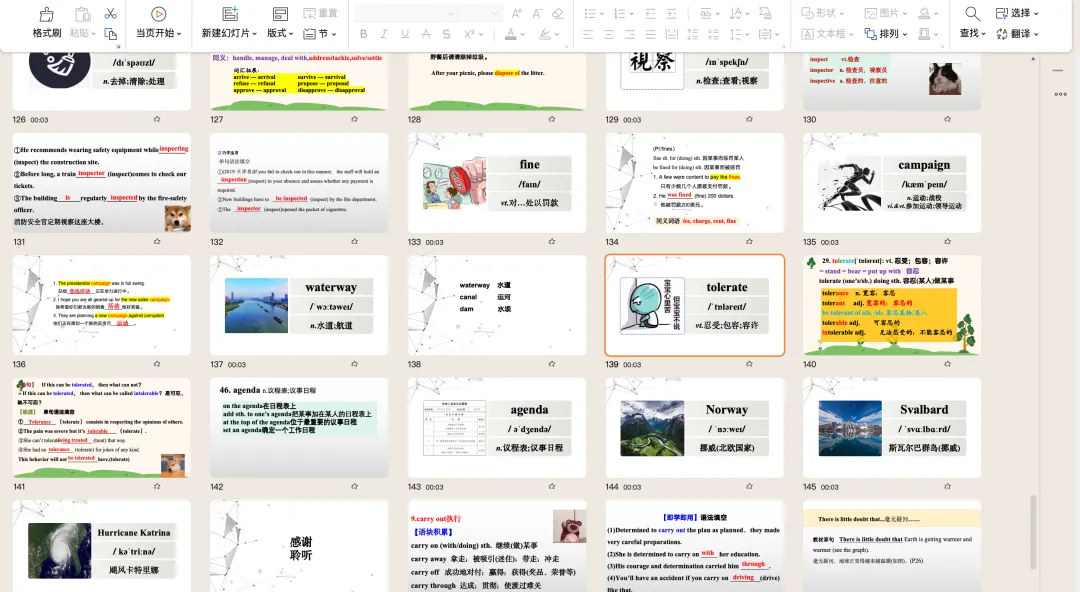Screen dimensions: 1080x592
Task: Click the center text alignment icon
Action: tap(609, 34)
